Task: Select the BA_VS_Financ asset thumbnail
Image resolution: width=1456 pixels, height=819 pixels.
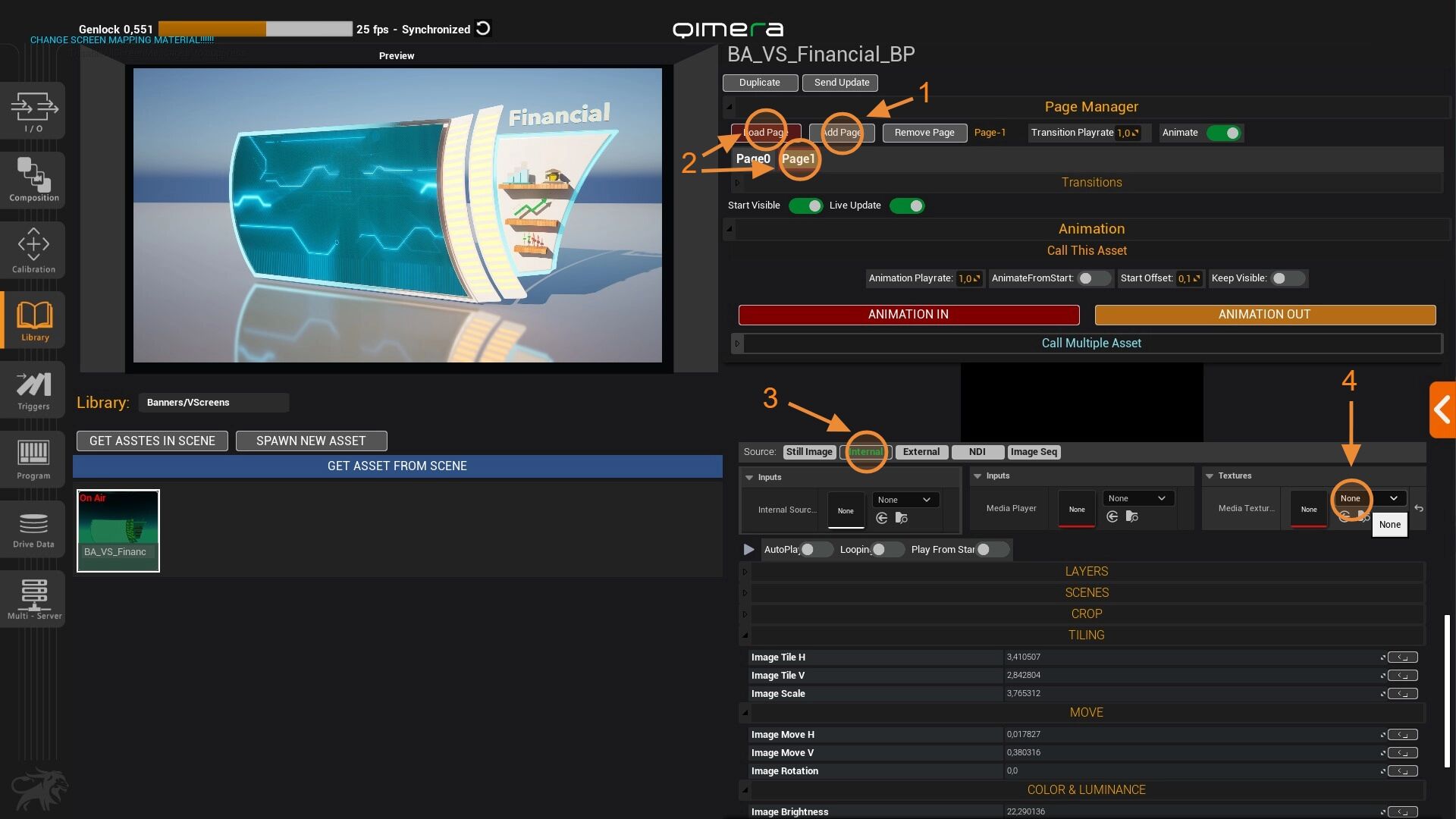Action: coord(118,530)
